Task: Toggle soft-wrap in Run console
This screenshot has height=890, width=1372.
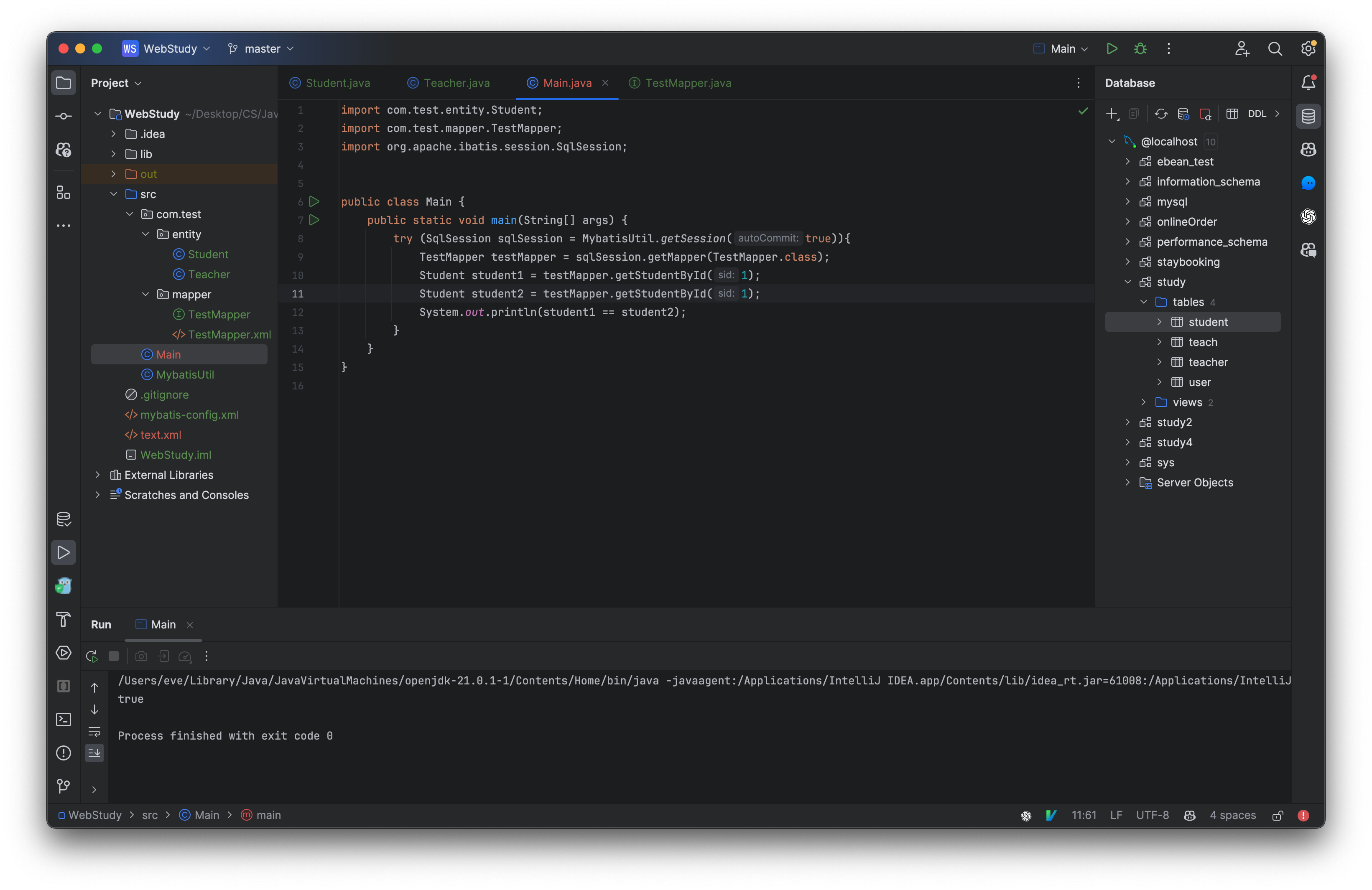Action: tap(94, 732)
